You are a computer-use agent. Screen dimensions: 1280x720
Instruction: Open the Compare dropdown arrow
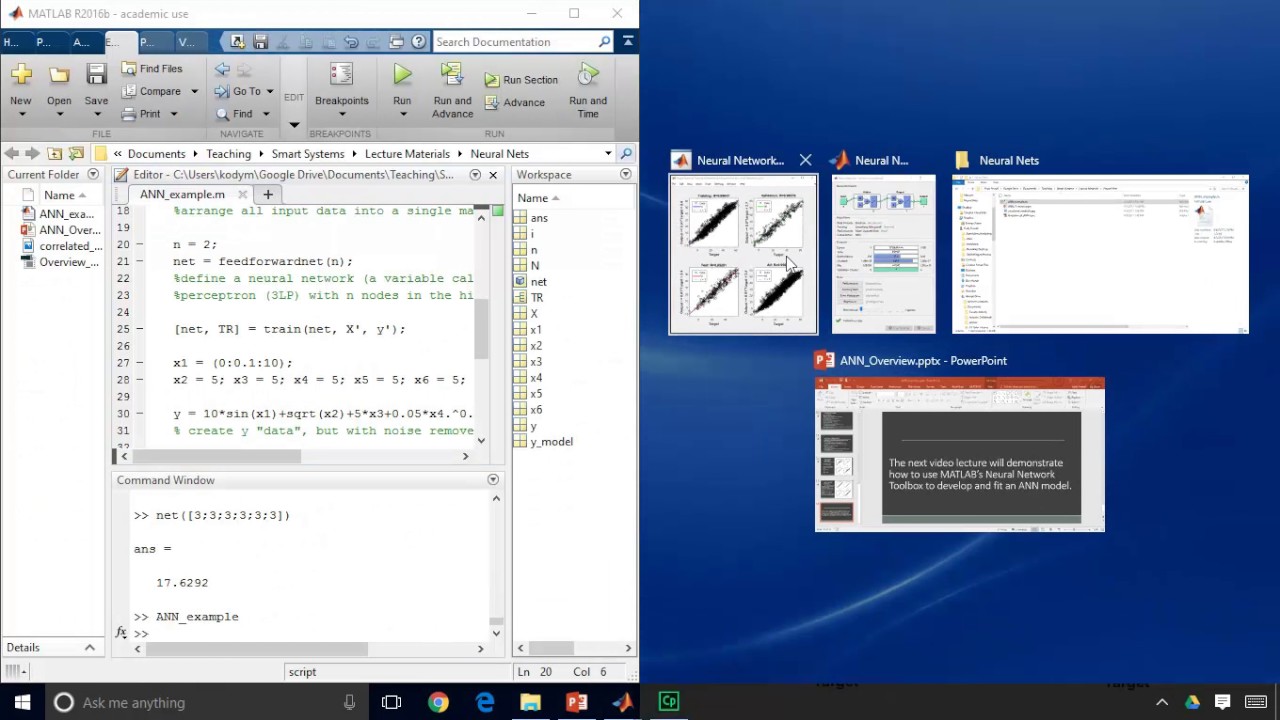[194, 91]
